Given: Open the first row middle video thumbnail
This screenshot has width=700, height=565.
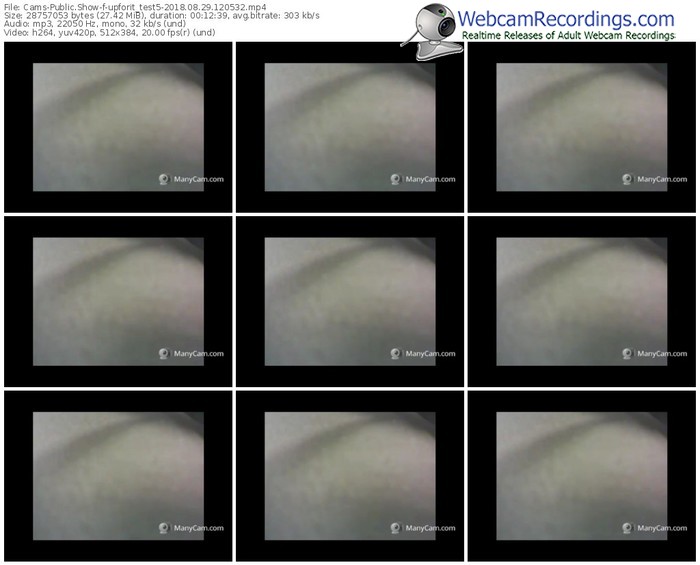Looking at the screenshot, I should click(349, 127).
